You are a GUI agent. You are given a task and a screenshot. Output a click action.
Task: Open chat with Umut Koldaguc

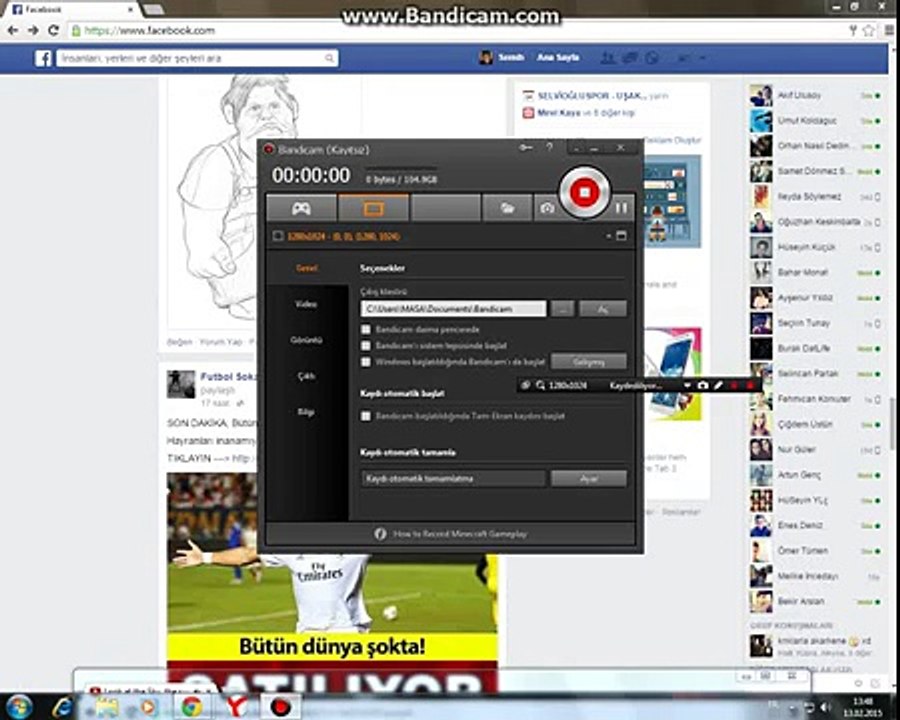816,121
